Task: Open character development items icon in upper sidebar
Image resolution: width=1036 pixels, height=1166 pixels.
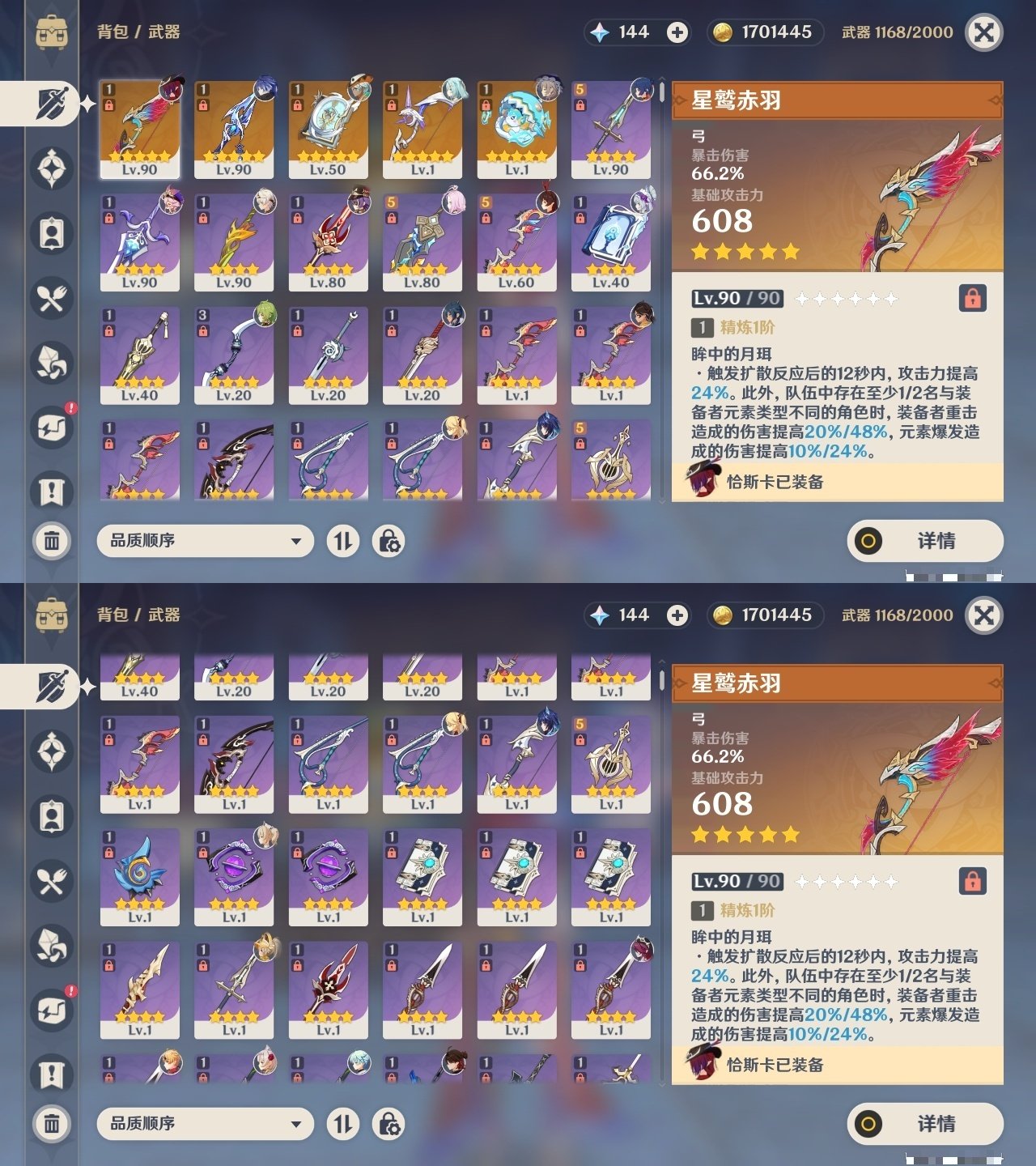Action: click(x=52, y=234)
